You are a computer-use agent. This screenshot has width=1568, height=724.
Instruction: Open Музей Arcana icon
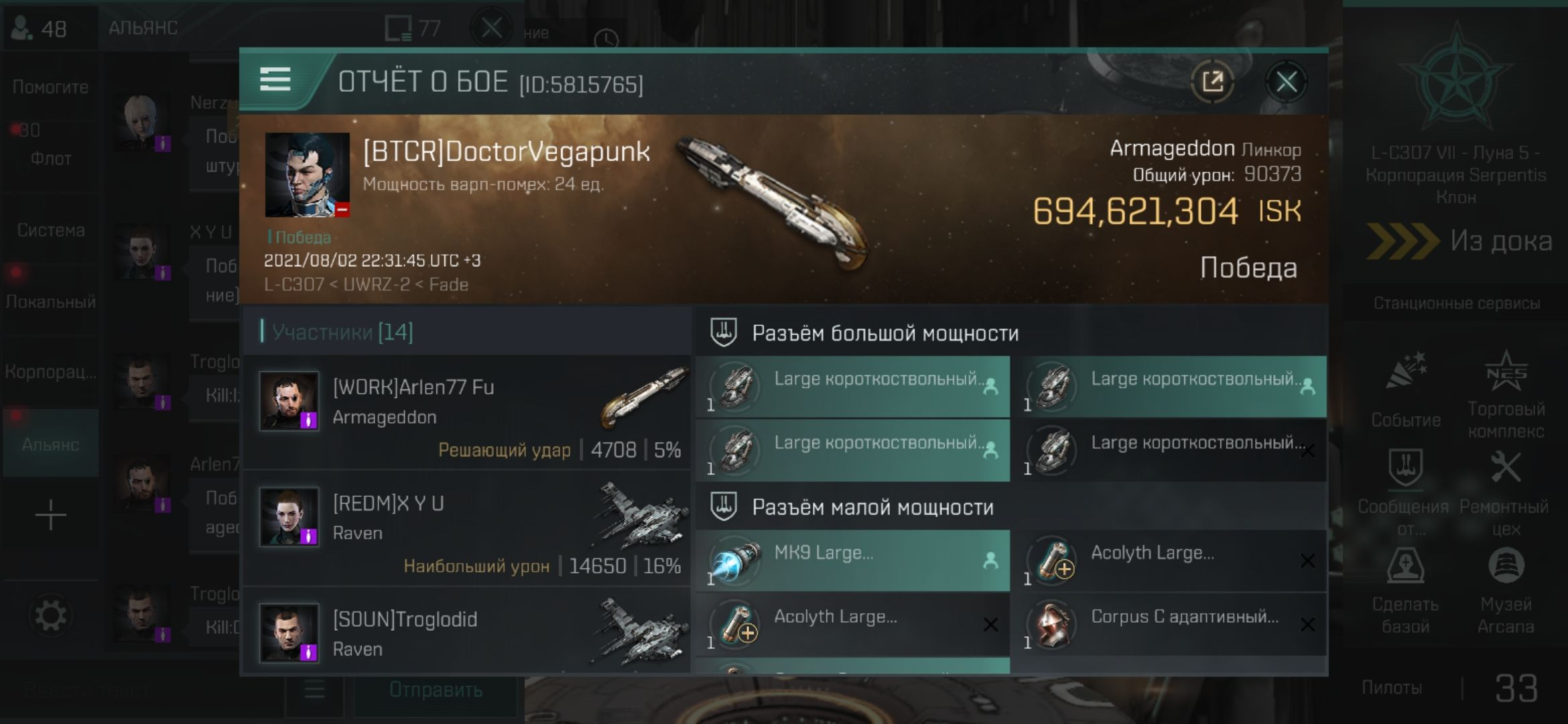click(1506, 591)
